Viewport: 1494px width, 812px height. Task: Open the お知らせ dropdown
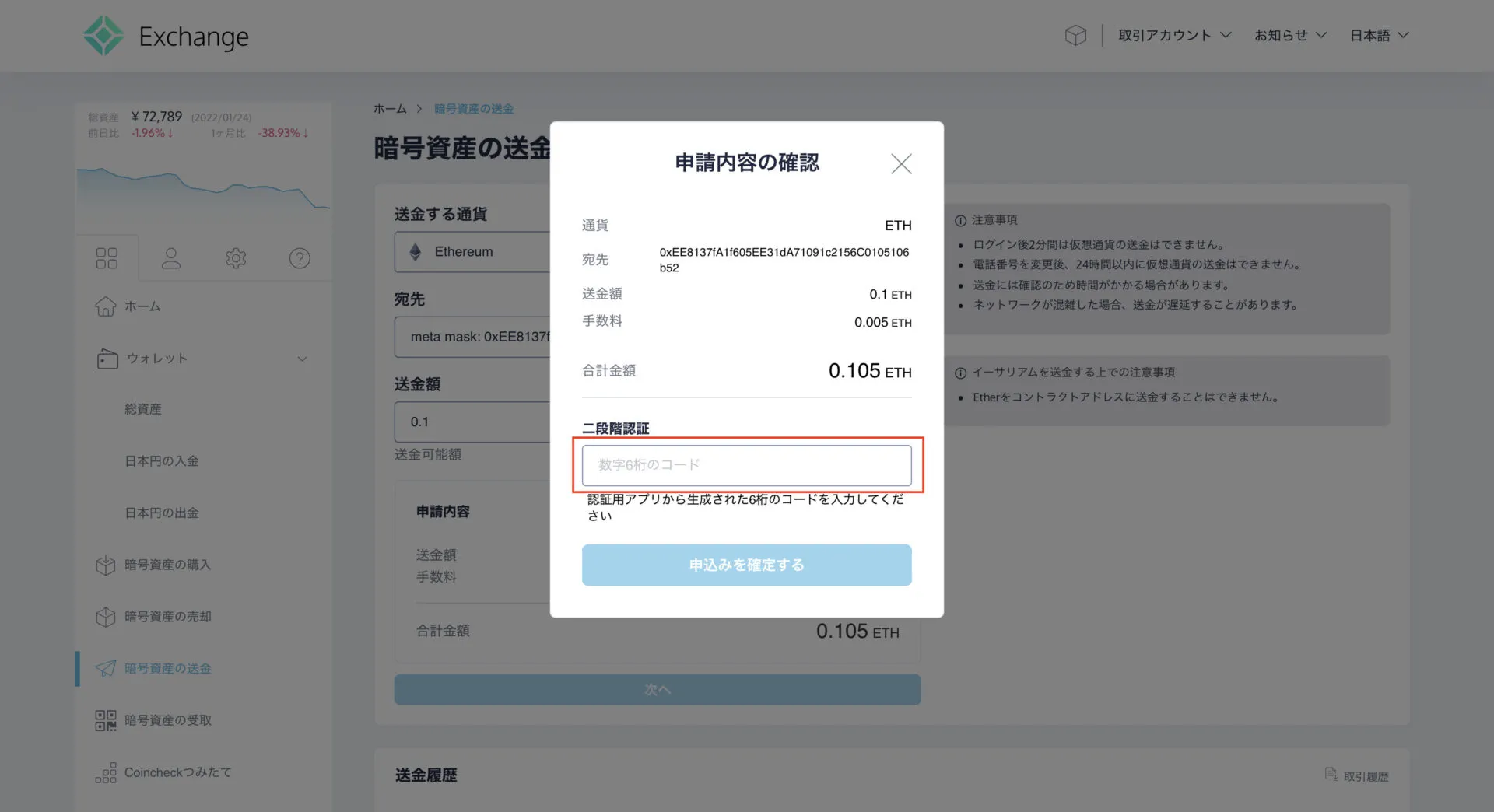[1289, 34]
